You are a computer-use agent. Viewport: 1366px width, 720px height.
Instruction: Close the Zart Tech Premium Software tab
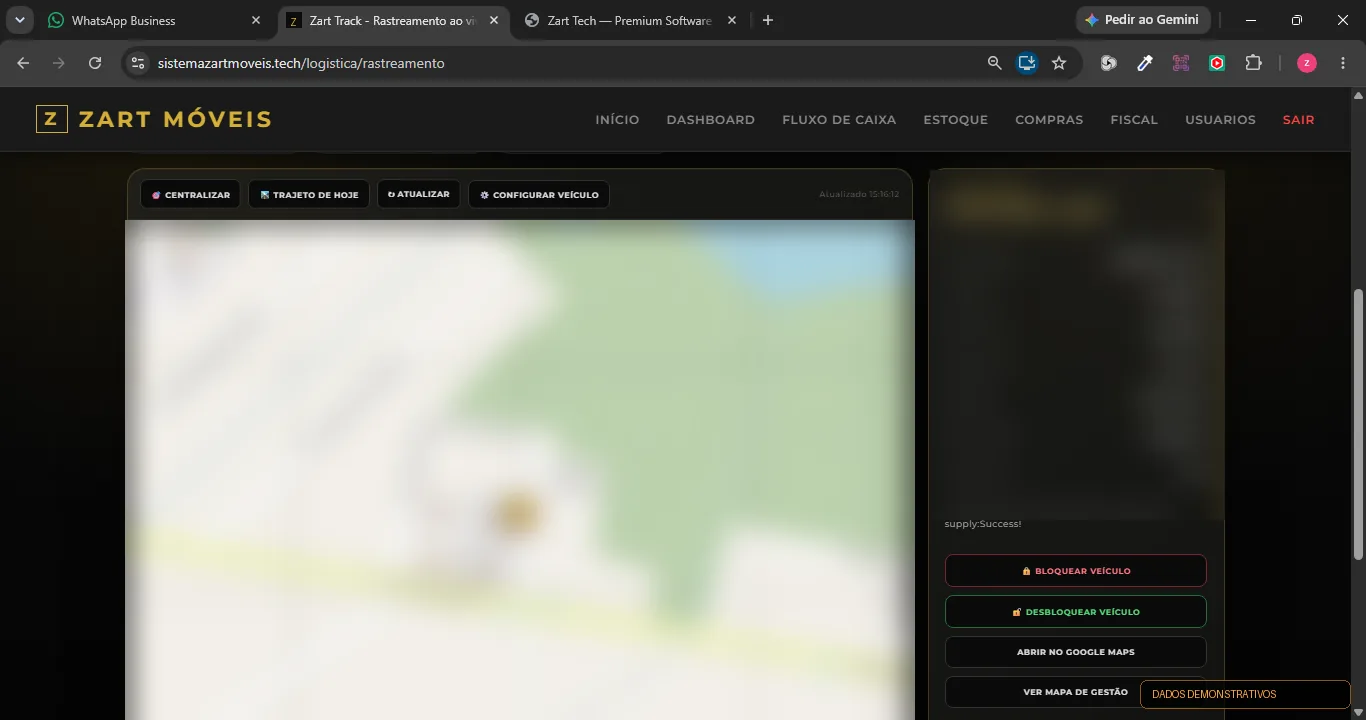[x=731, y=20]
